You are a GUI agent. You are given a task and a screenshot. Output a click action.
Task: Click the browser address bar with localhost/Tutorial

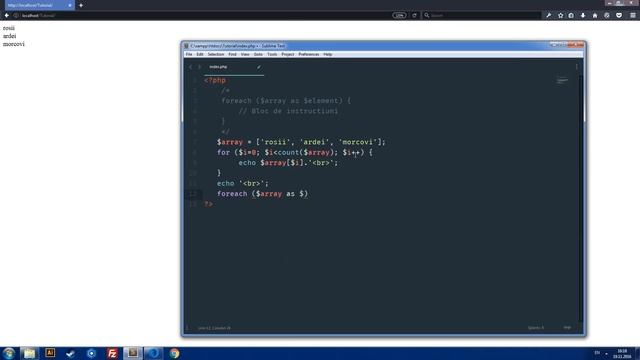point(204,16)
